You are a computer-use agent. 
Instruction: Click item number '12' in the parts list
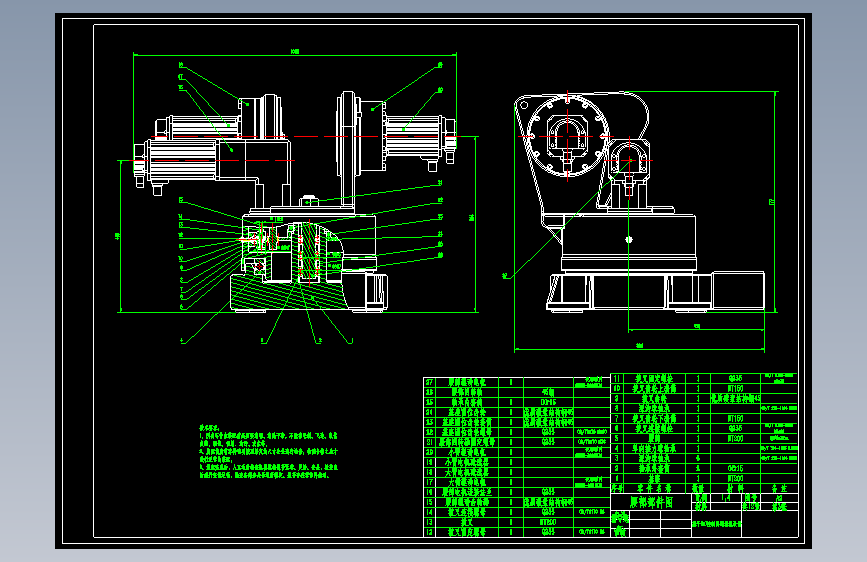[429, 532]
